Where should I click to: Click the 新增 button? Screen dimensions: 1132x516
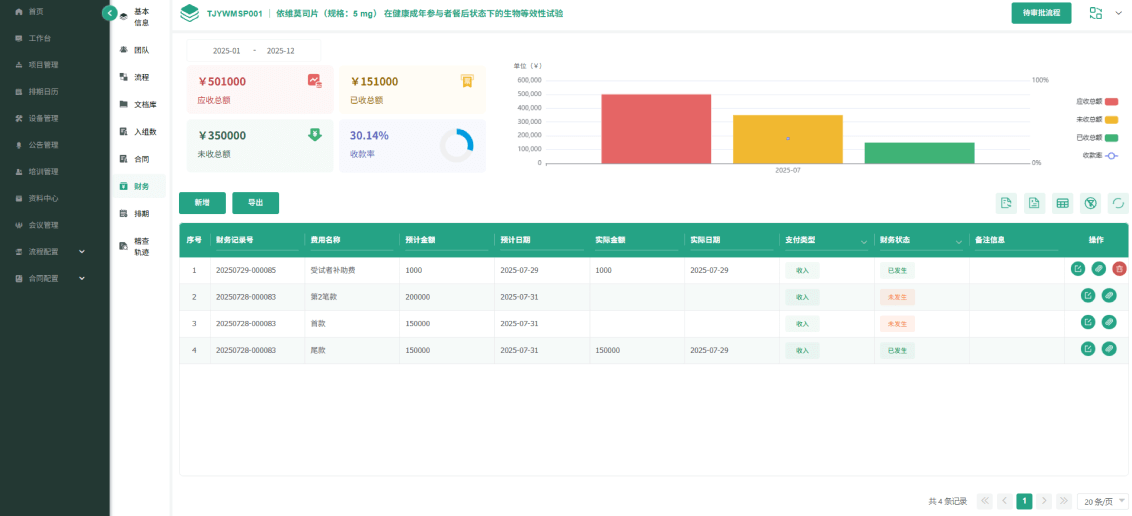[x=202, y=203]
